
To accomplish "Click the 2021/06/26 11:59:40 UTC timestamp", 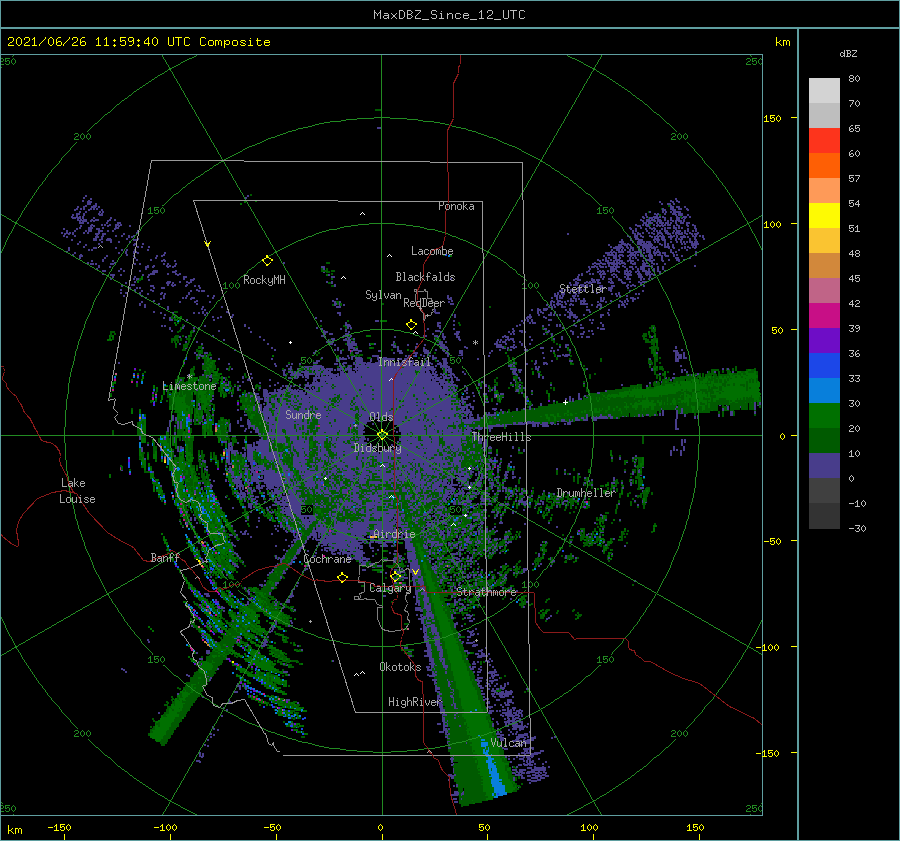I will tap(98, 42).
